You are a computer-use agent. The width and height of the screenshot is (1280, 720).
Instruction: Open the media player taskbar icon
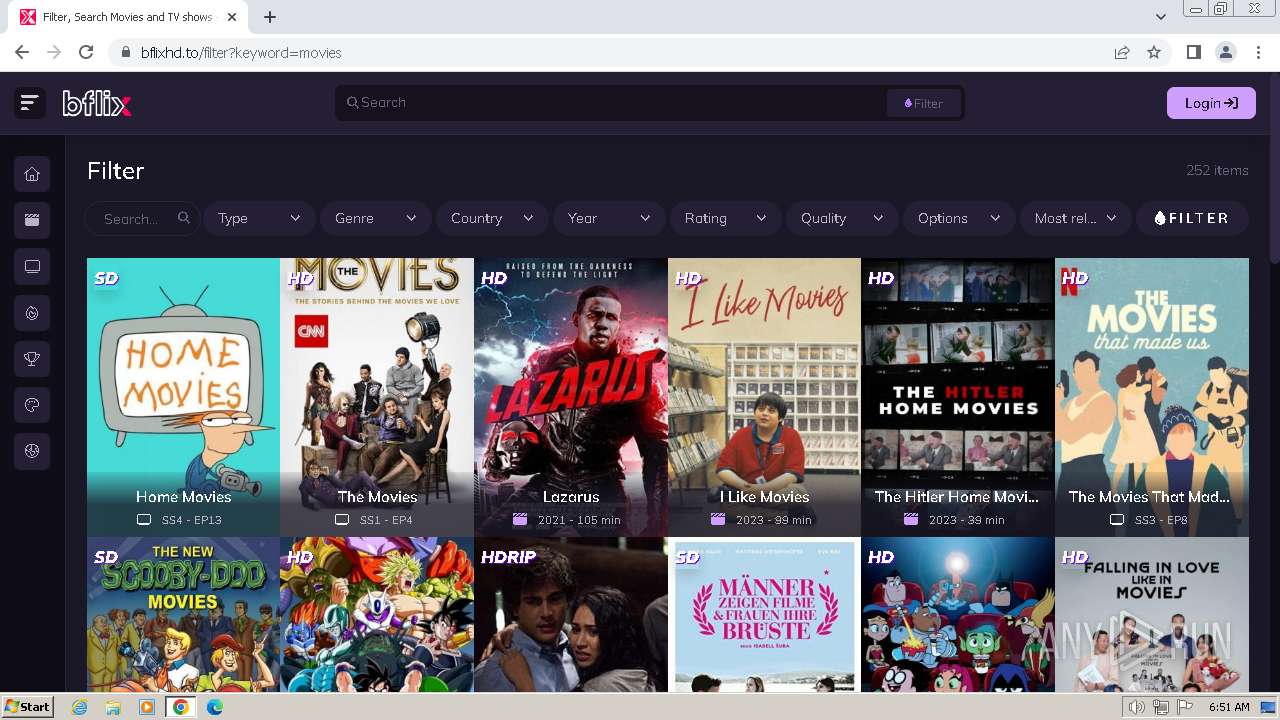click(147, 707)
